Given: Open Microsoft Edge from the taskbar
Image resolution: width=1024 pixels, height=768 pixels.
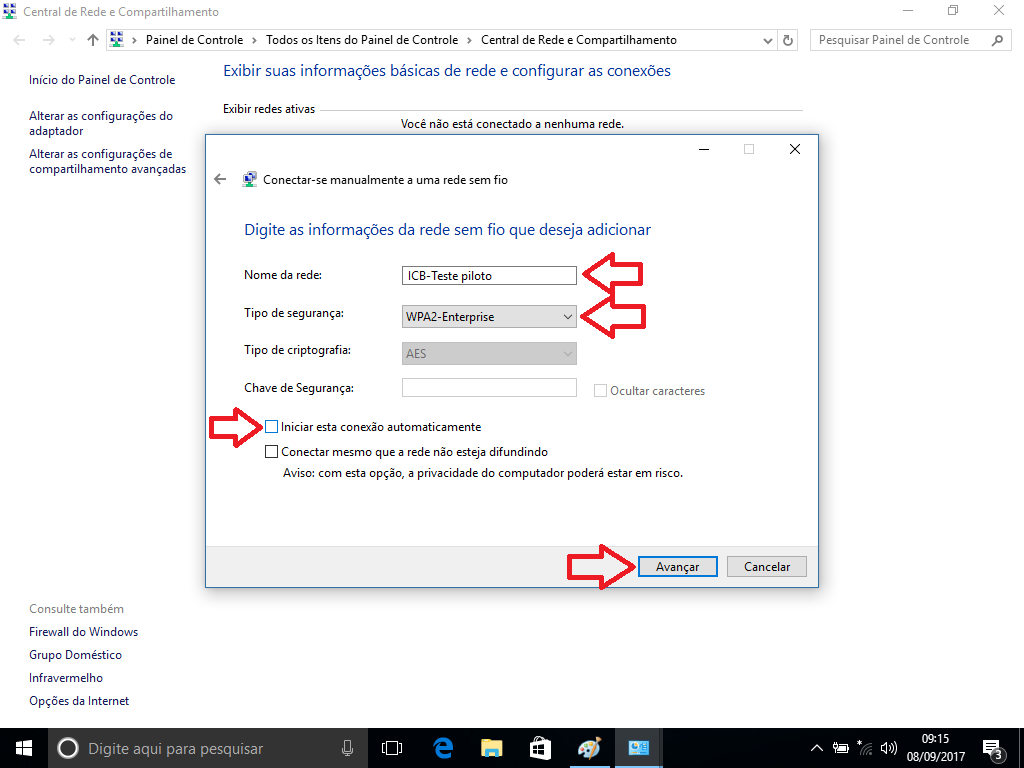Looking at the screenshot, I should [443, 748].
